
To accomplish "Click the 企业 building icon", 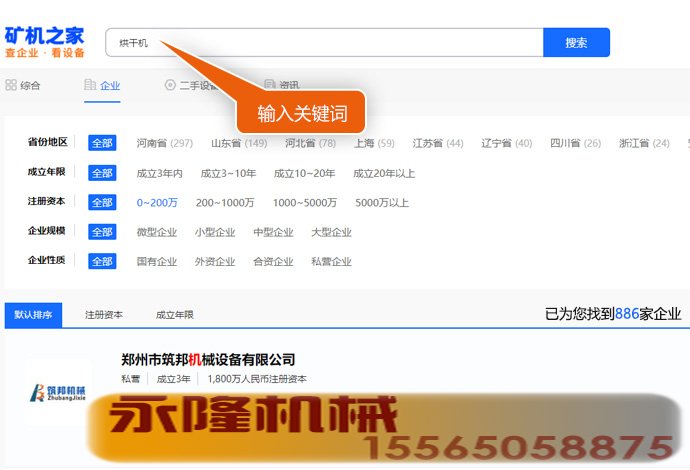I will [90, 84].
